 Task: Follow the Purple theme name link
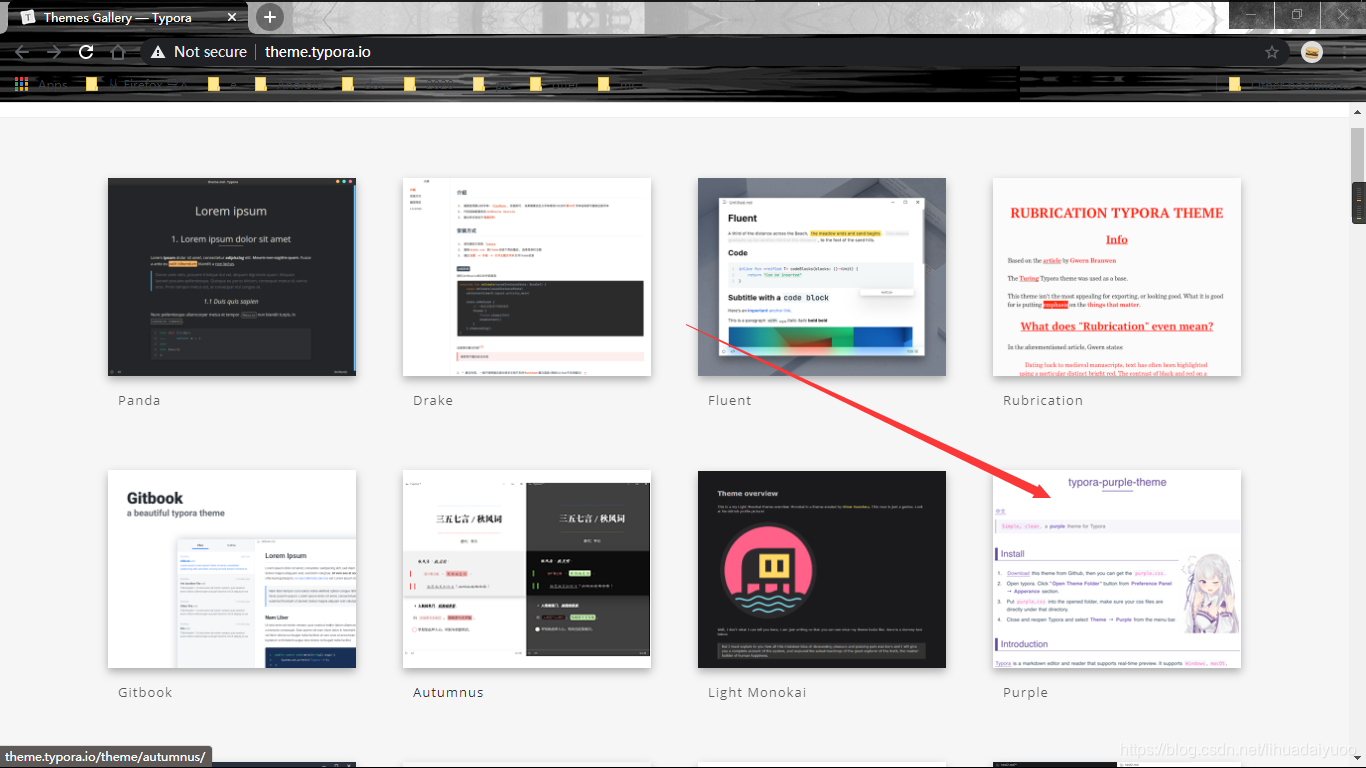1025,692
